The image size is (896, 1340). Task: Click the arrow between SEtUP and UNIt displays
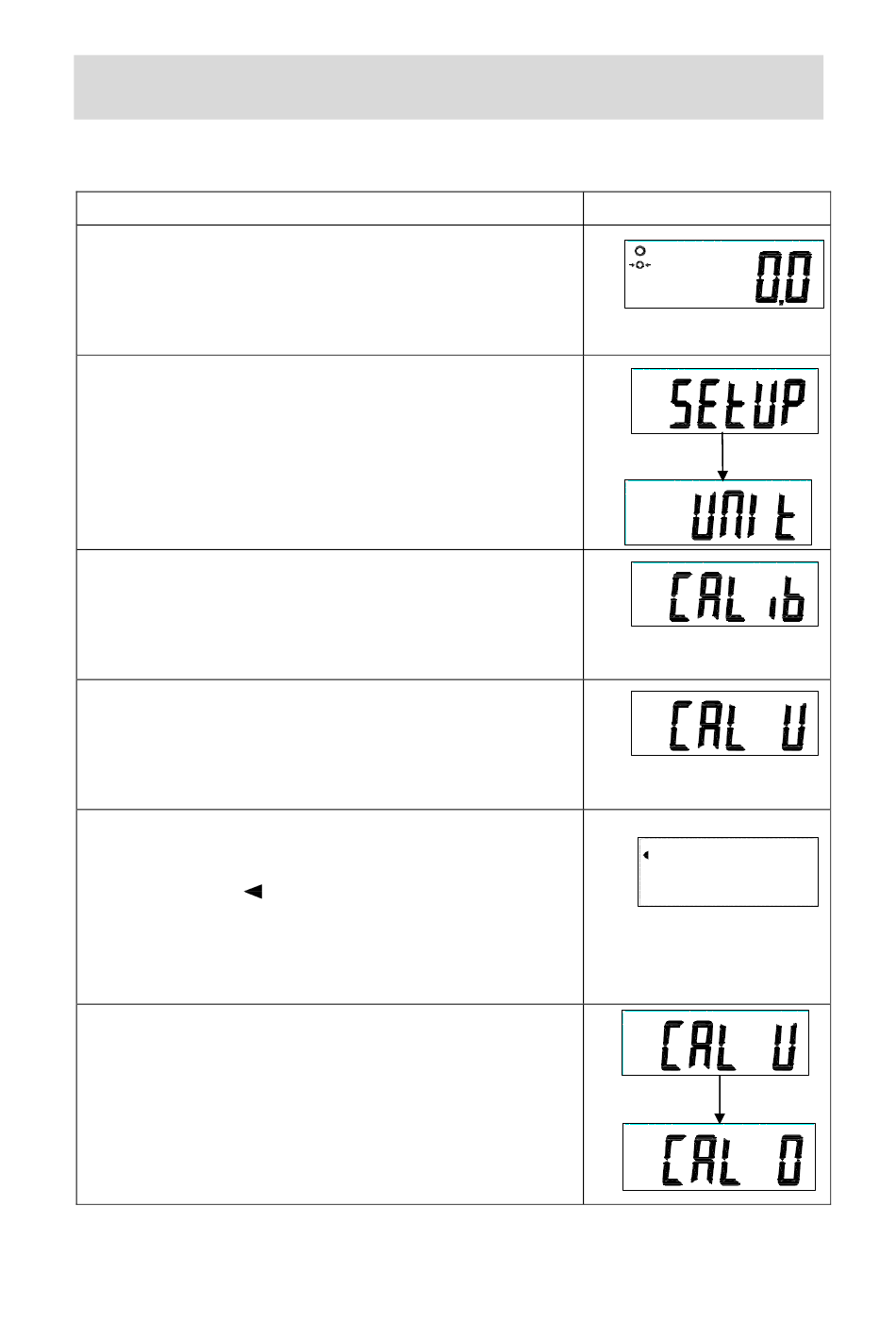pyautogui.click(x=722, y=457)
